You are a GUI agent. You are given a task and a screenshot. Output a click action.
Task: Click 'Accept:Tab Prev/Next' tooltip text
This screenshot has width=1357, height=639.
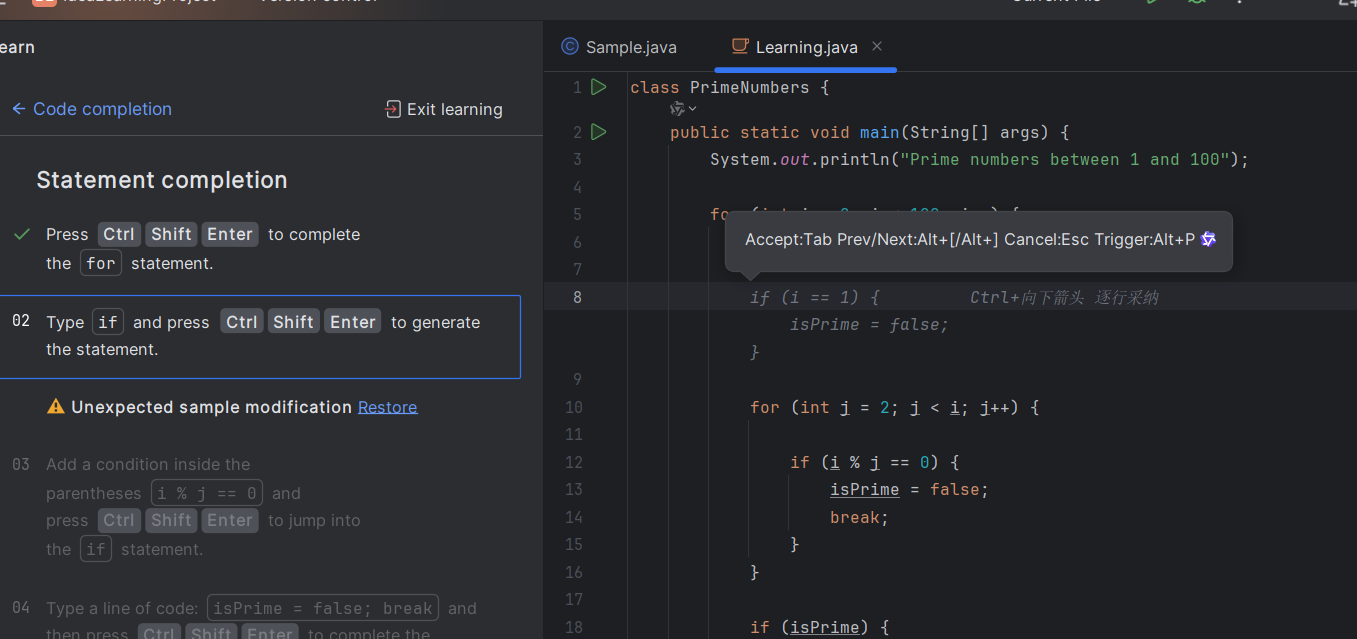(x=970, y=239)
